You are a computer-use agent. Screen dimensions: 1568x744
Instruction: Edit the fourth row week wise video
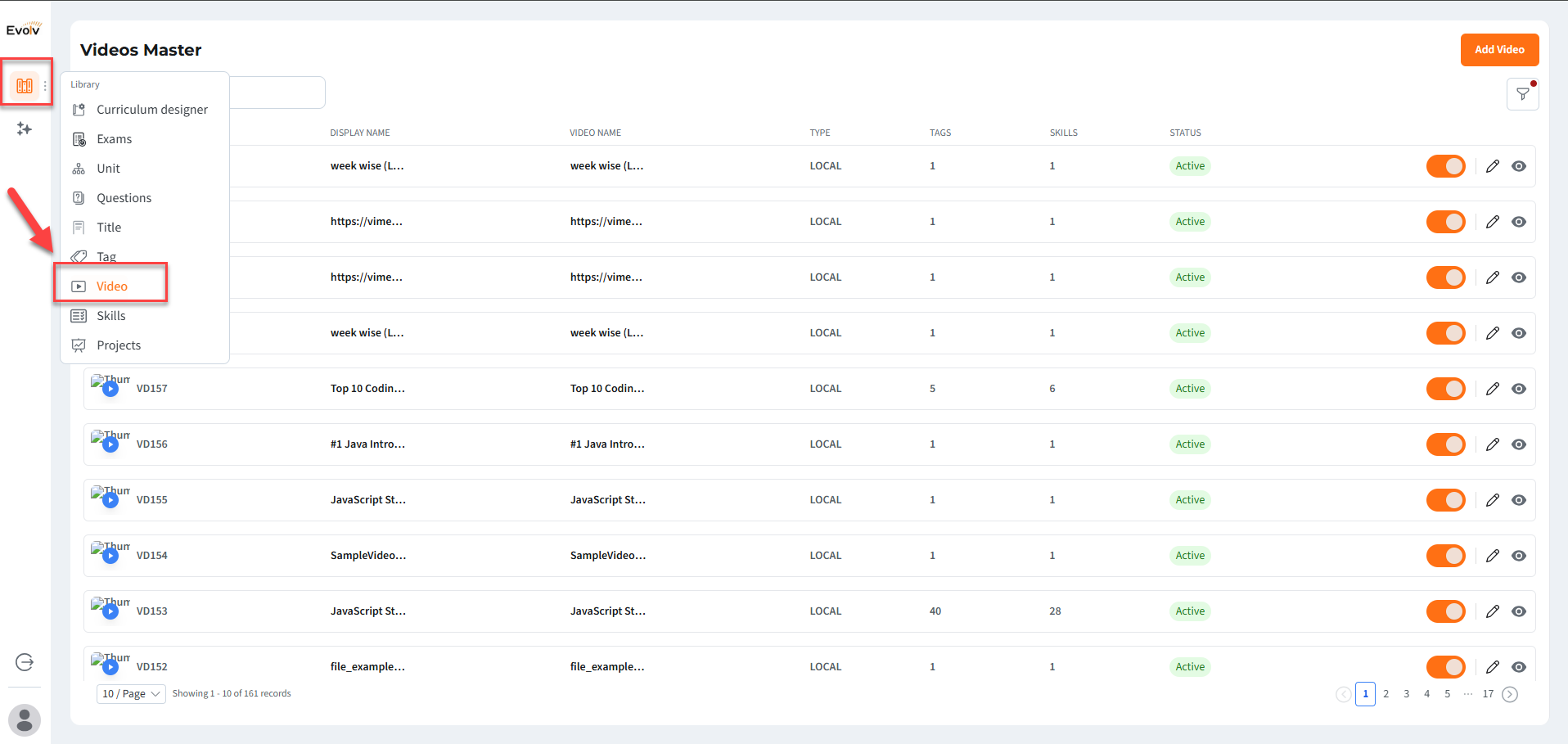(1493, 333)
